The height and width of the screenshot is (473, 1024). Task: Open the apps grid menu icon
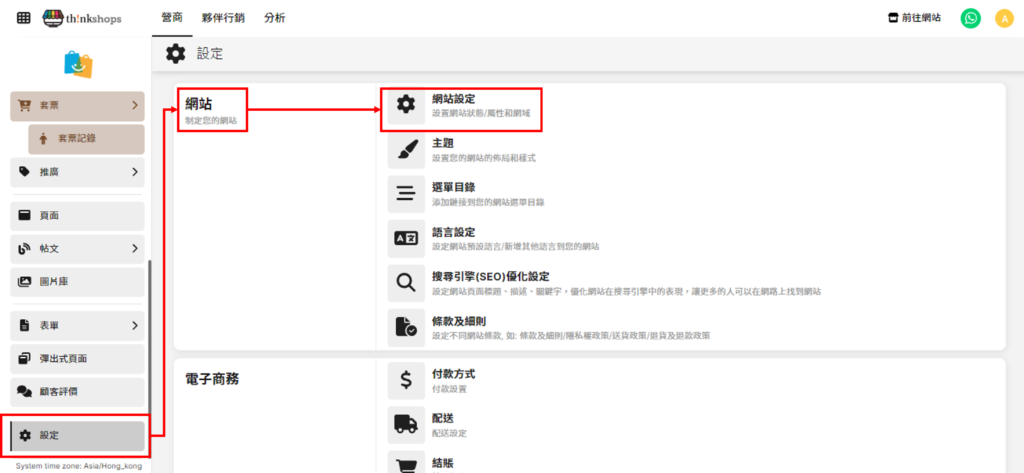click(x=23, y=18)
